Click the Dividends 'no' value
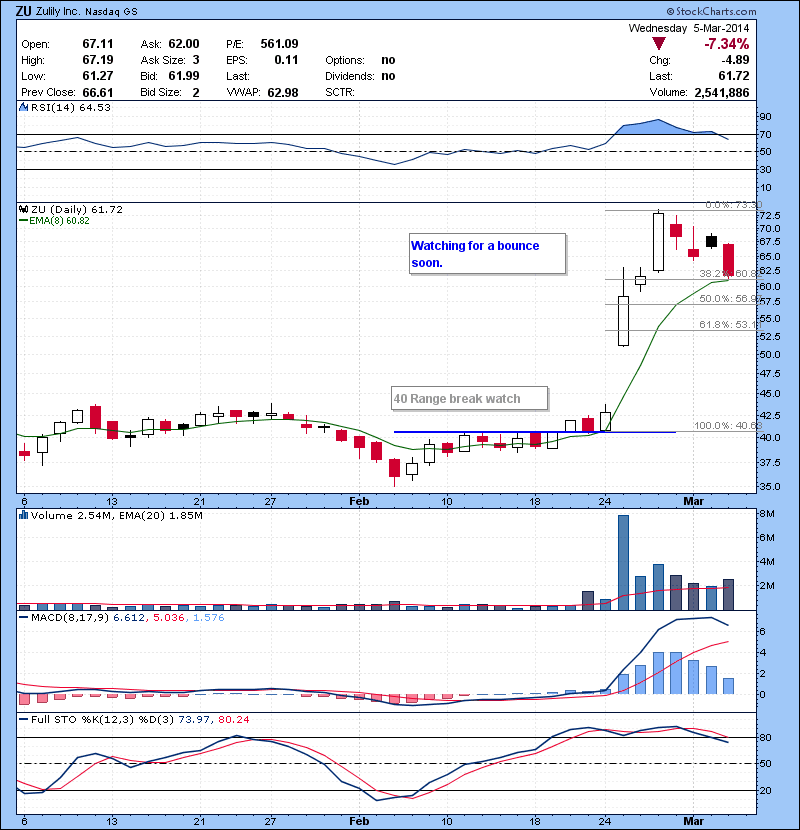 click(x=388, y=76)
